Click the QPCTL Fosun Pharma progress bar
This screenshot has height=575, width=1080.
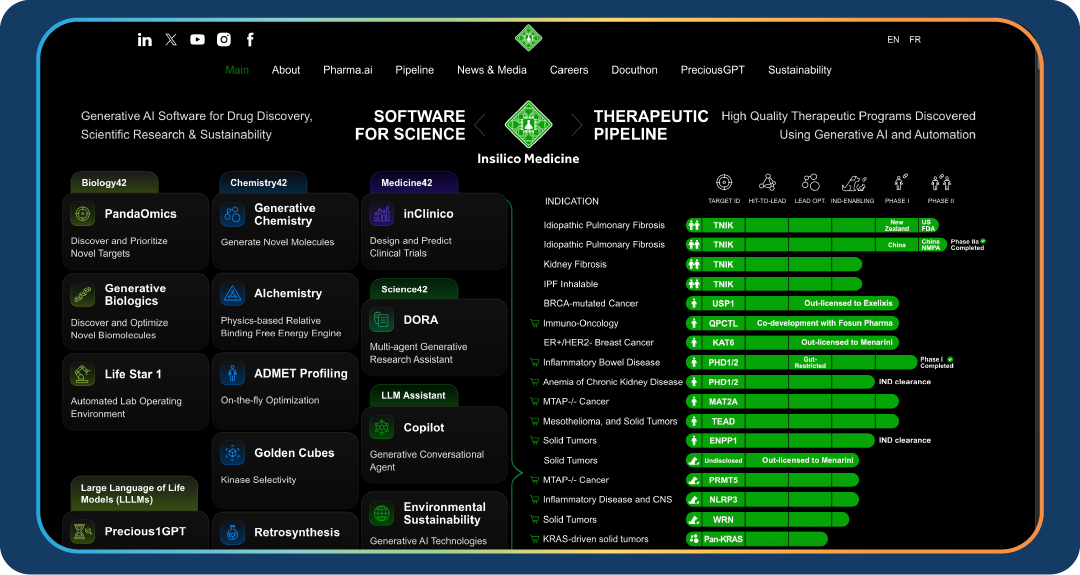point(792,323)
